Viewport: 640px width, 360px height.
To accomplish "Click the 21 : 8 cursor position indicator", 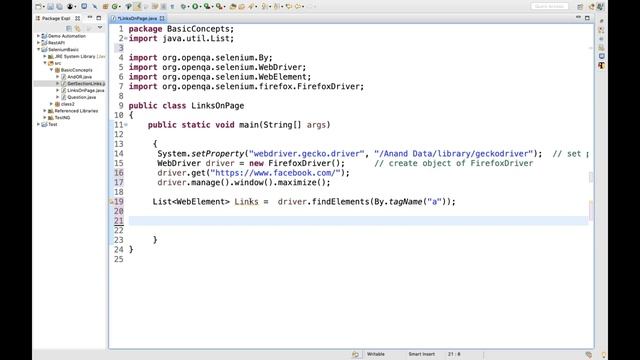I will (x=454, y=354).
